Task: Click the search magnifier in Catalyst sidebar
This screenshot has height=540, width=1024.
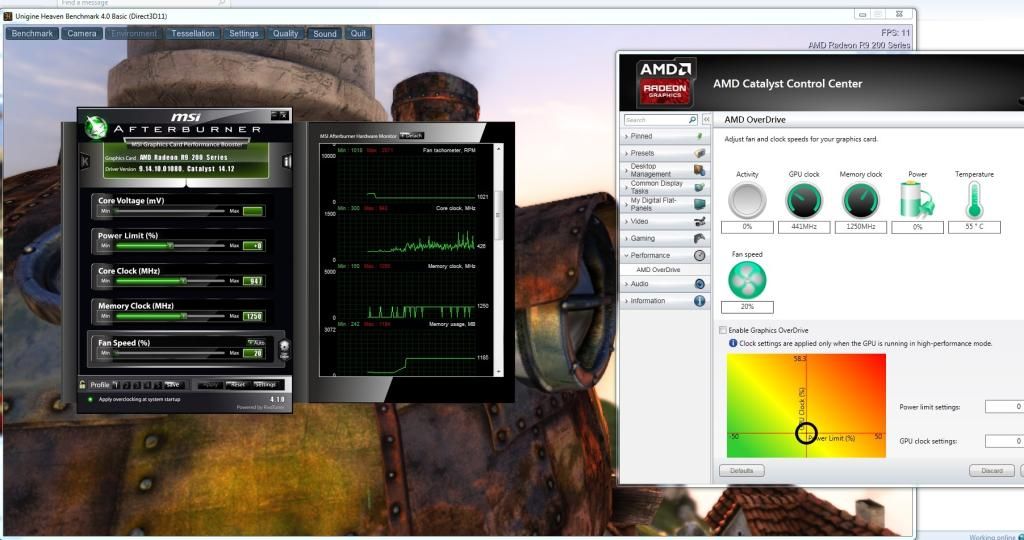Action: pyautogui.click(x=692, y=120)
